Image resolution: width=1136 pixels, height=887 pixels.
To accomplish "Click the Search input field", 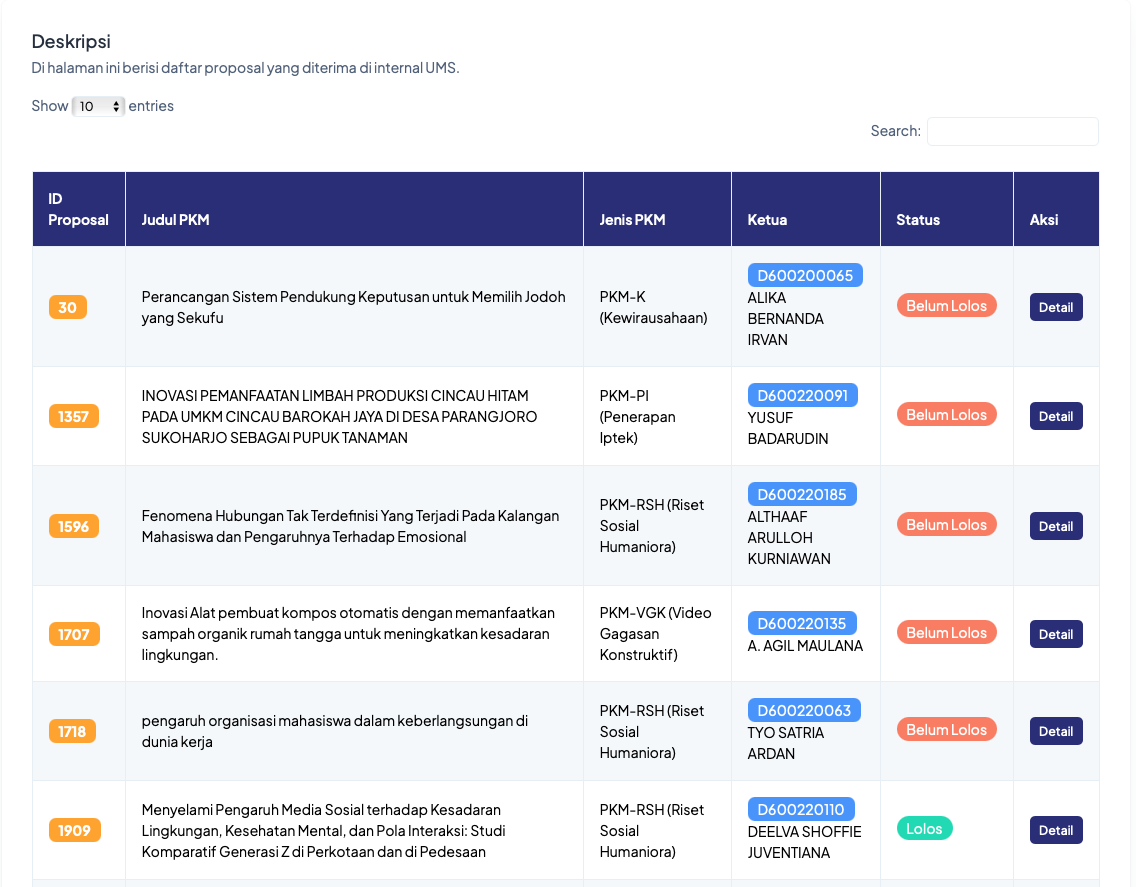I will pos(1012,131).
